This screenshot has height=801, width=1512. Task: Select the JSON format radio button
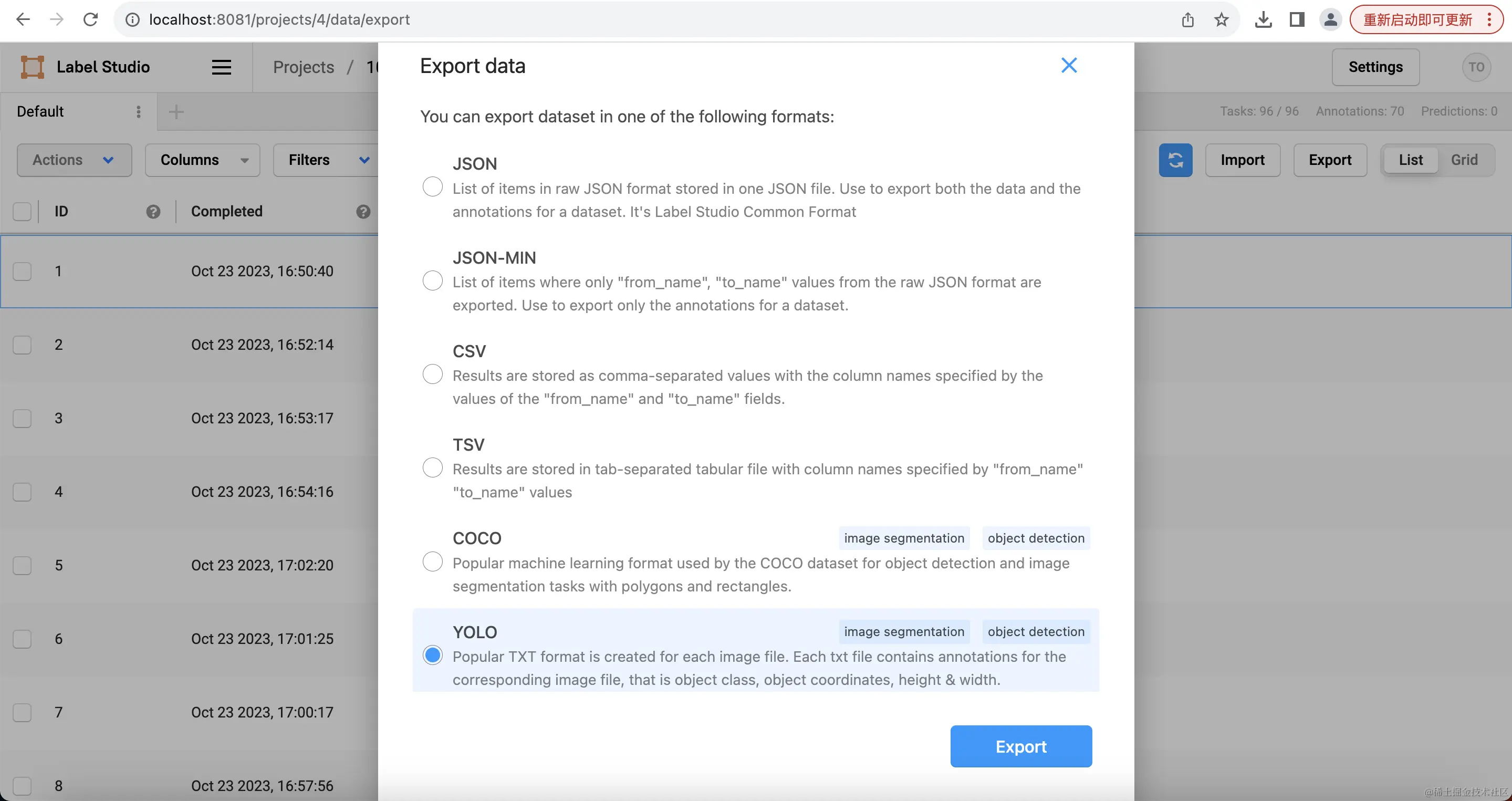(x=433, y=187)
